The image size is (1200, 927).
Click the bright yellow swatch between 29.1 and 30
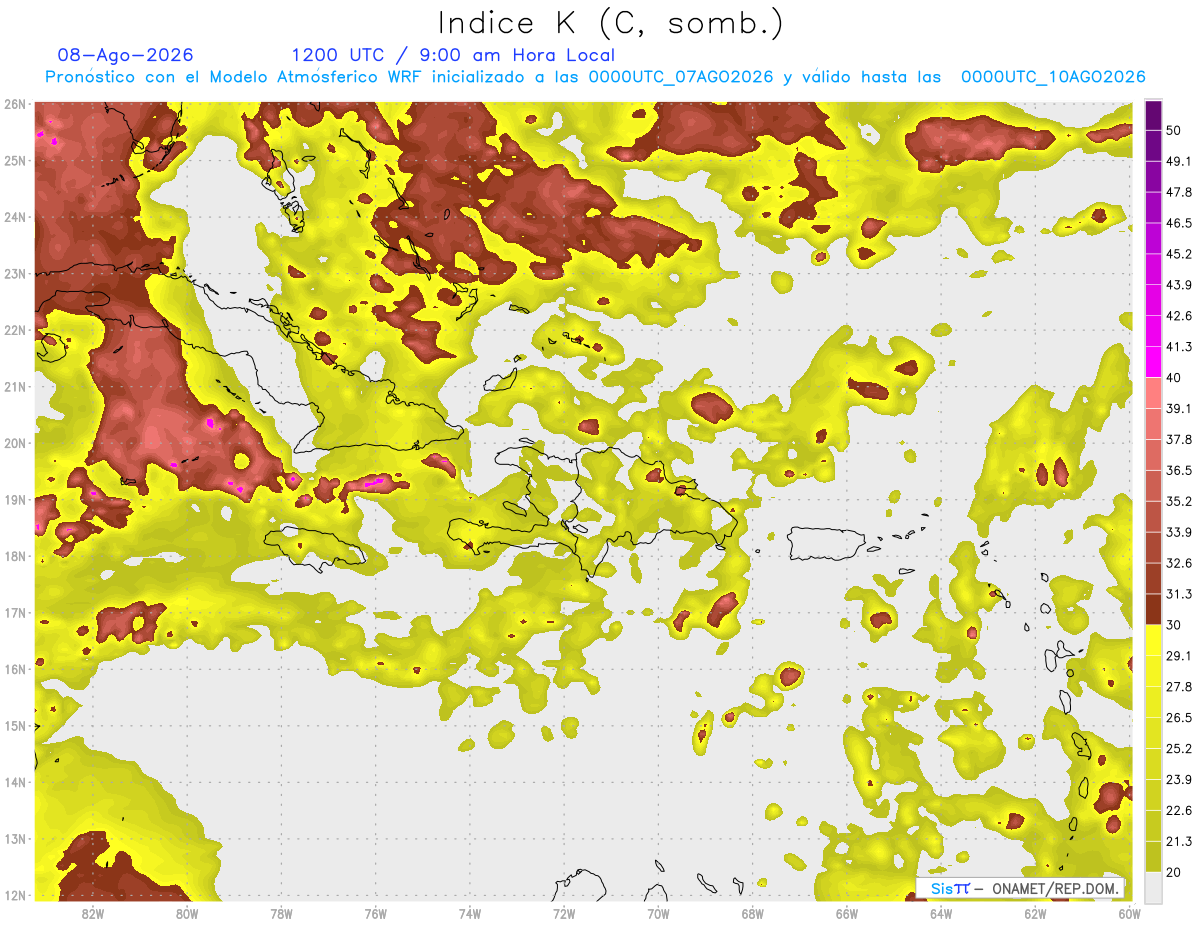(1153, 640)
